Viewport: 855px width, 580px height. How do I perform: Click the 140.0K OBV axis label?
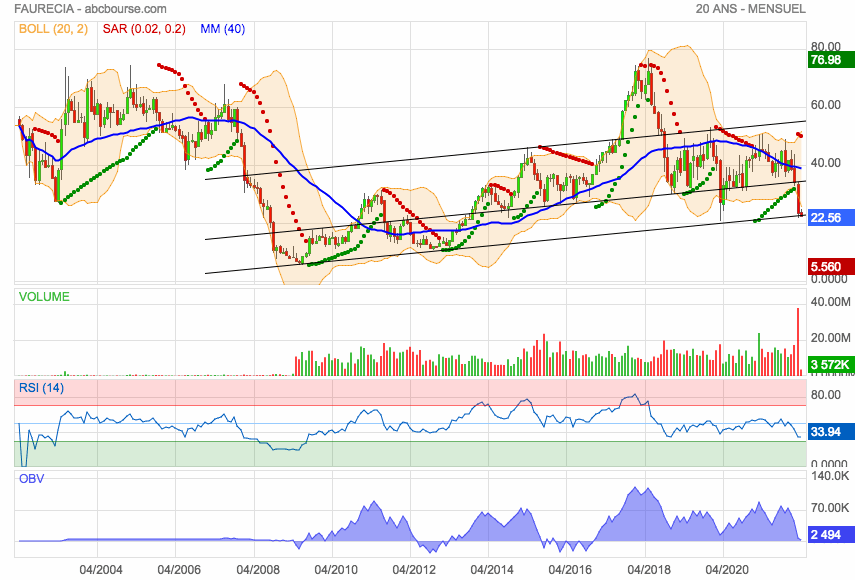pos(830,476)
